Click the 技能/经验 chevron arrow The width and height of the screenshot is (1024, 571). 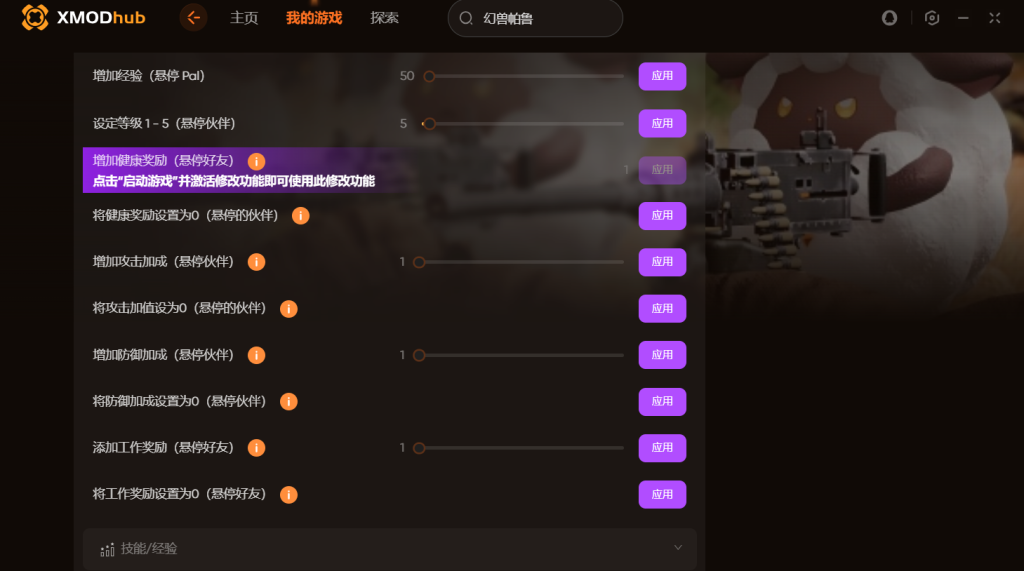pos(678,548)
